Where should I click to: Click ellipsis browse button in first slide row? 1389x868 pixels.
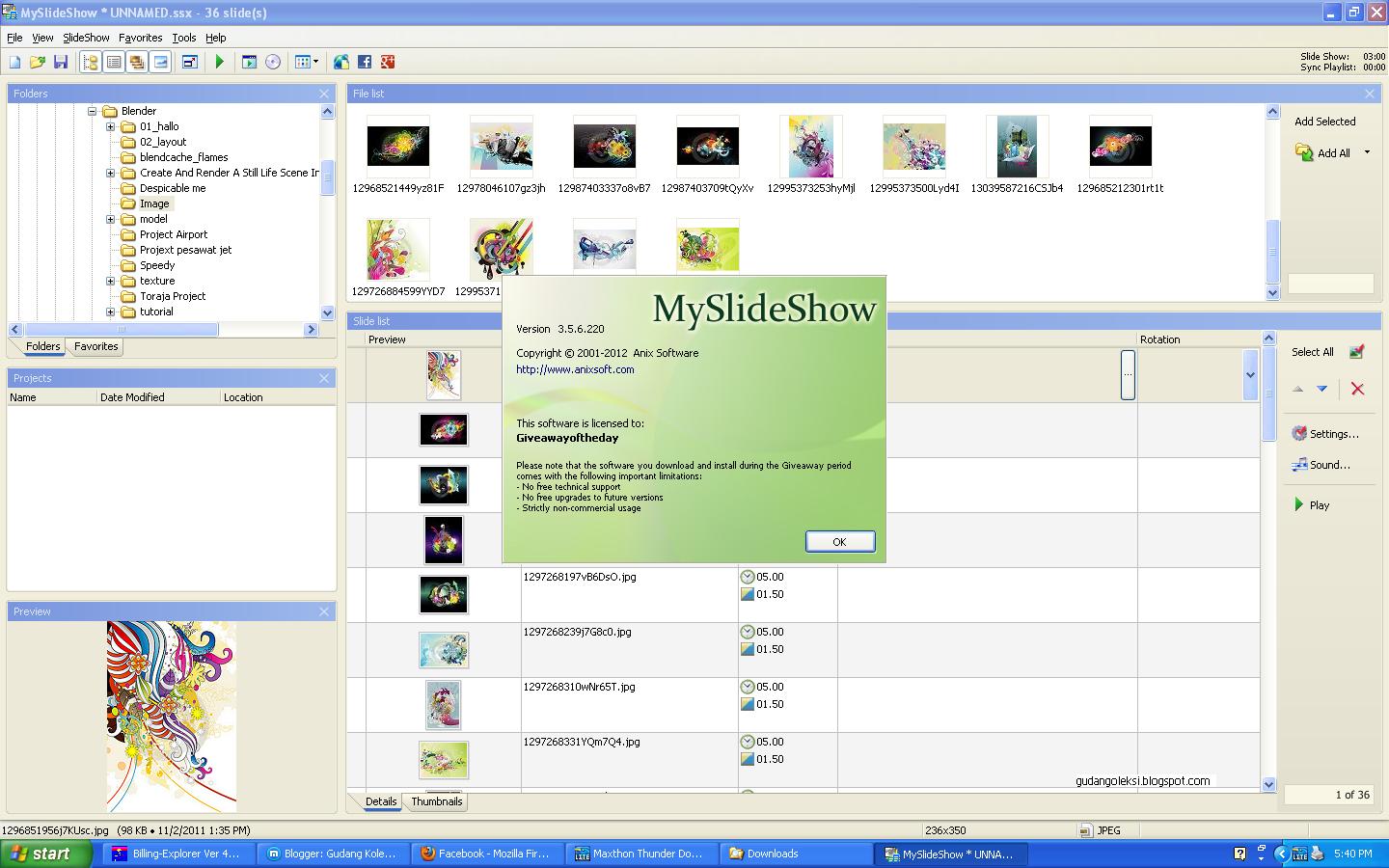click(1128, 375)
